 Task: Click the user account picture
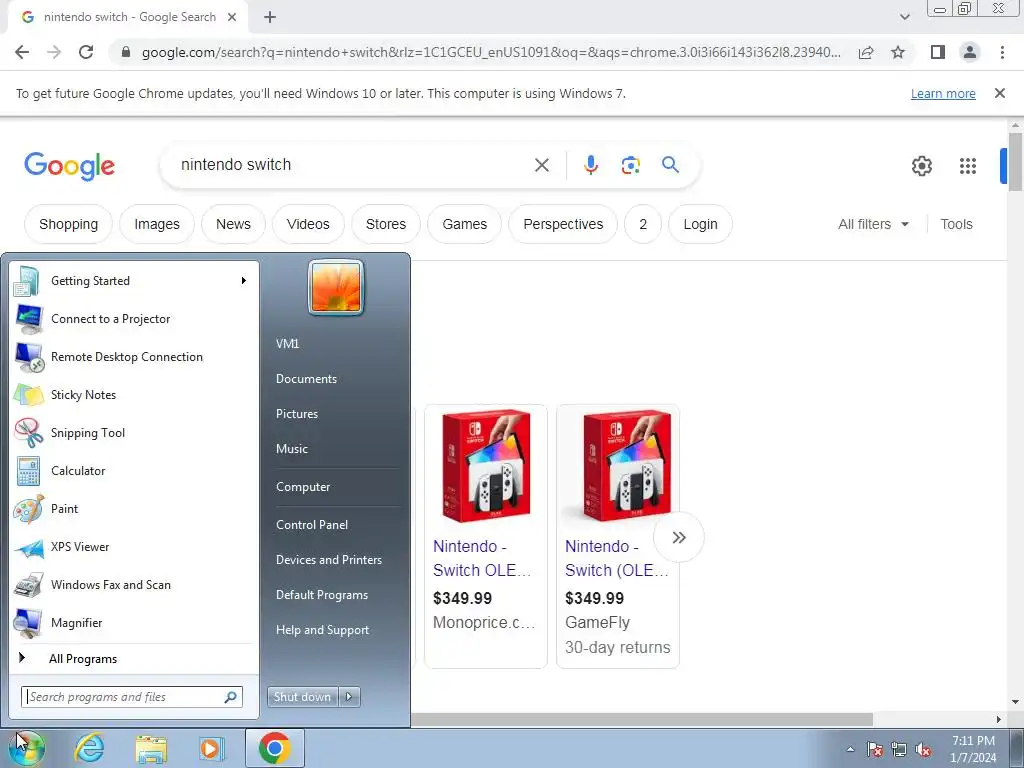click(336, 287)
